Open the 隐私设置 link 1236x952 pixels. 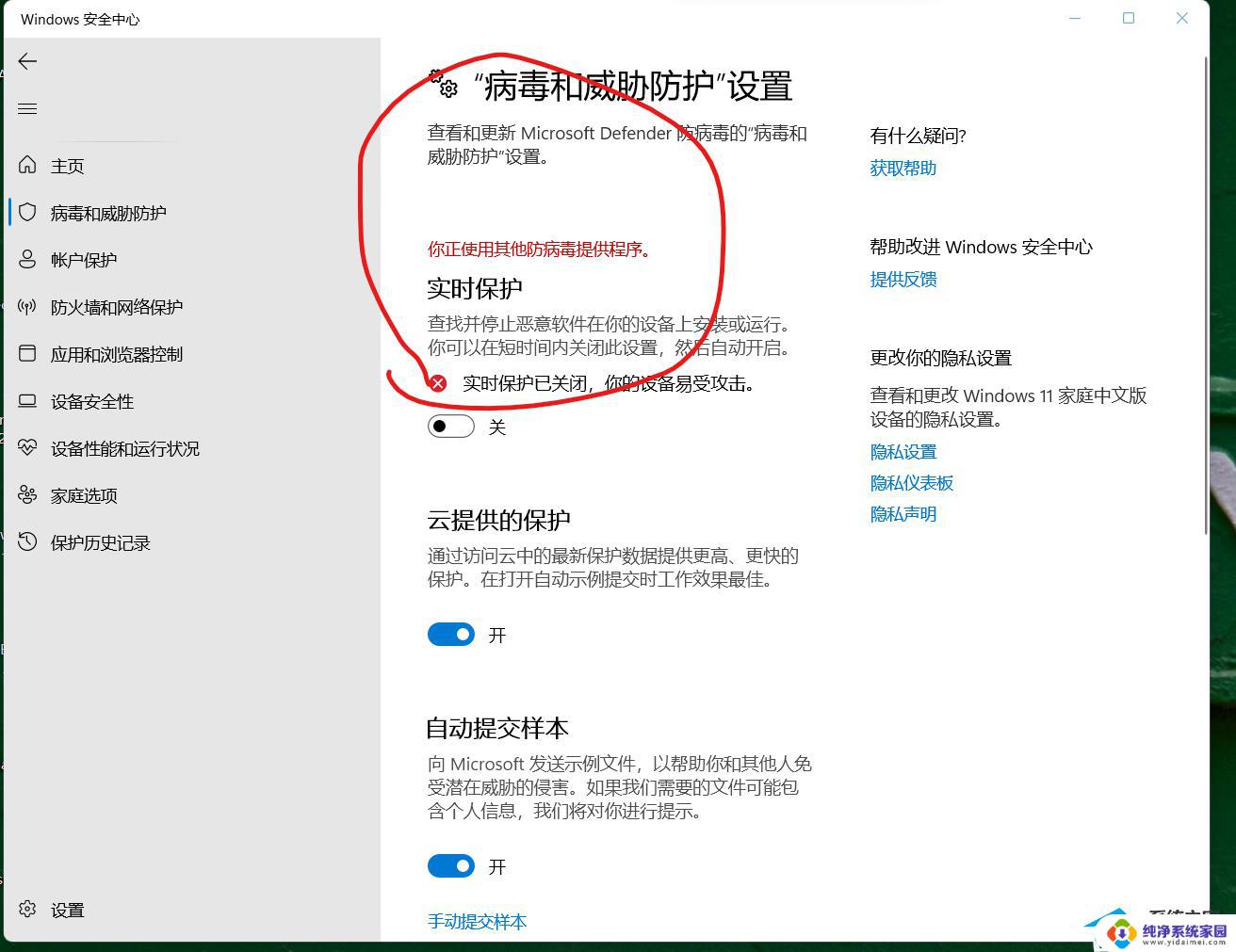pos(903,452)
